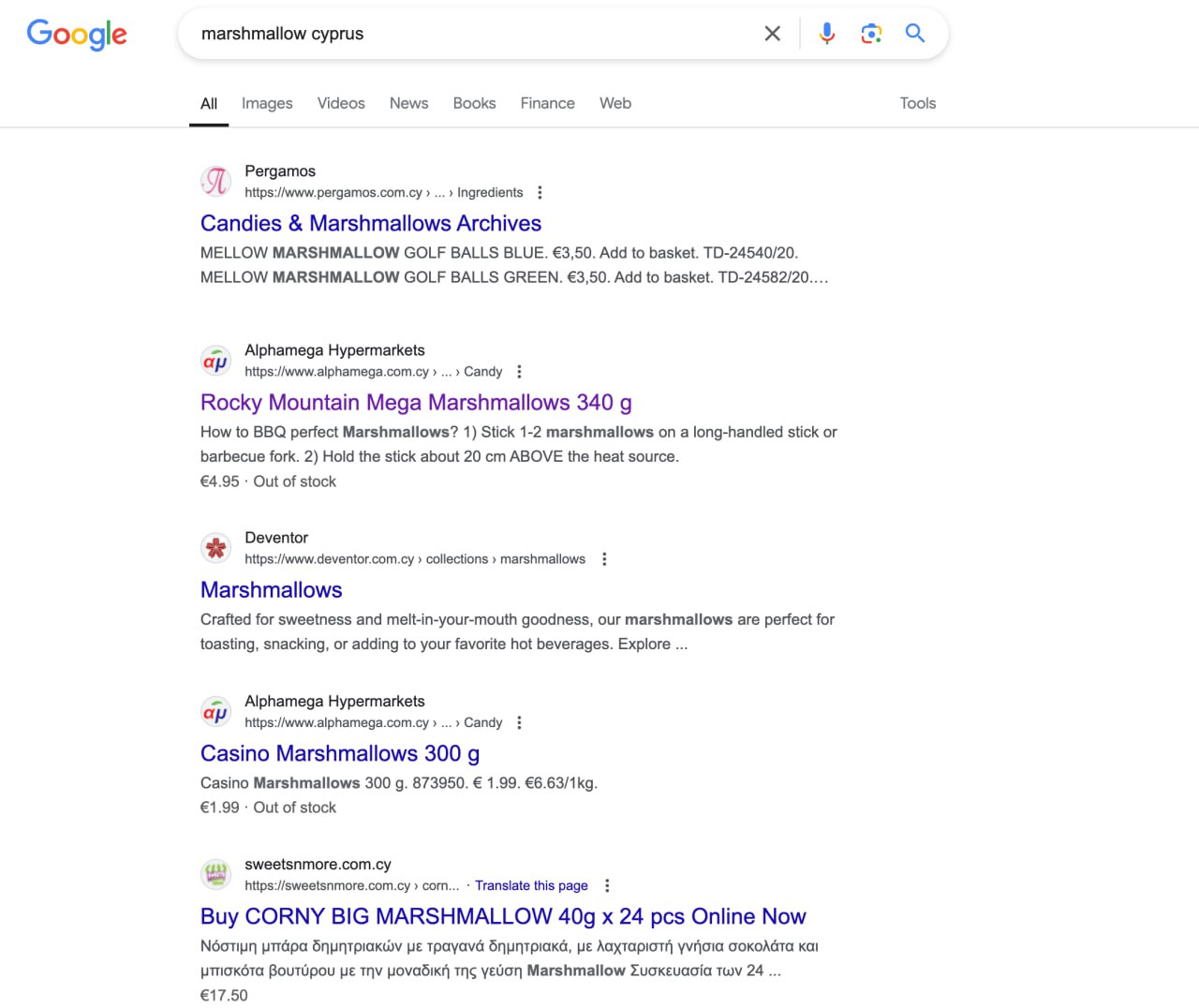Open the Tools filter menu
1199x1008 pixels.
click(x=917, y=103)
